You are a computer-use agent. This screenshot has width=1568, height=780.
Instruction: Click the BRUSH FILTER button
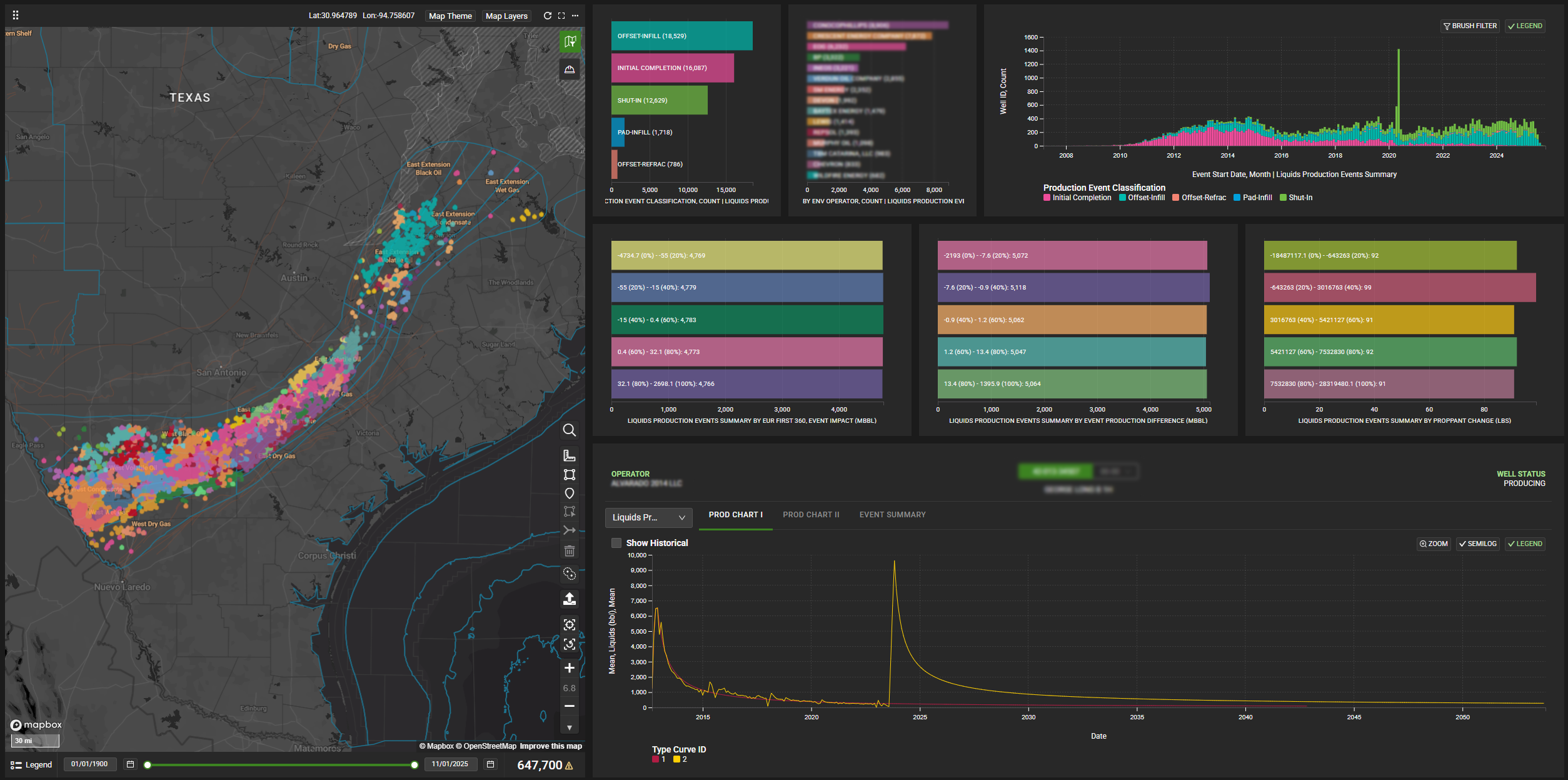(x=1470, y=26)
